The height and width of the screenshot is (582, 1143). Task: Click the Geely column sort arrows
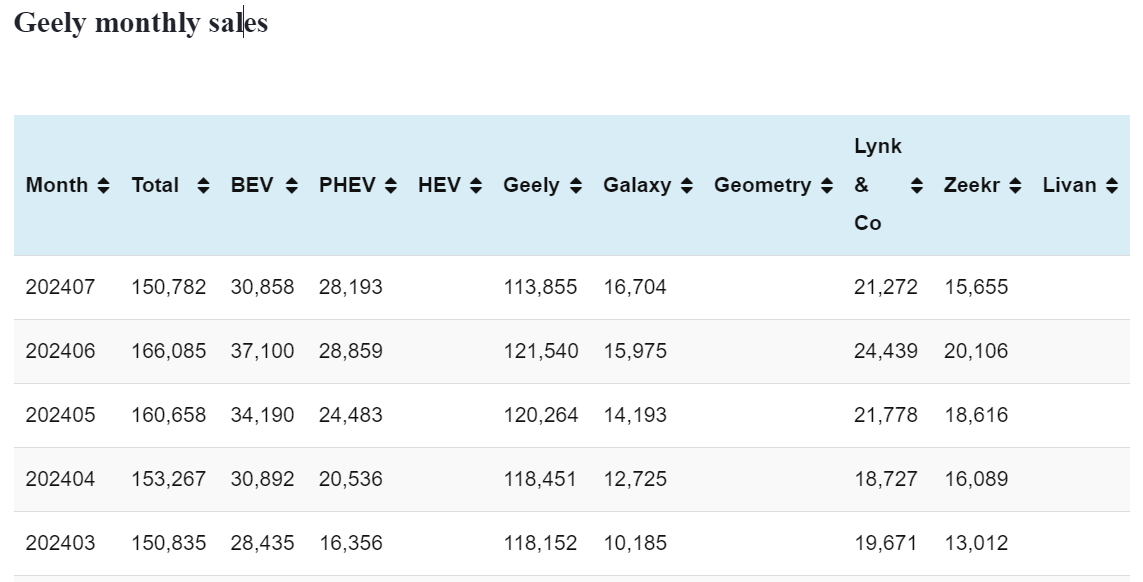575,186
